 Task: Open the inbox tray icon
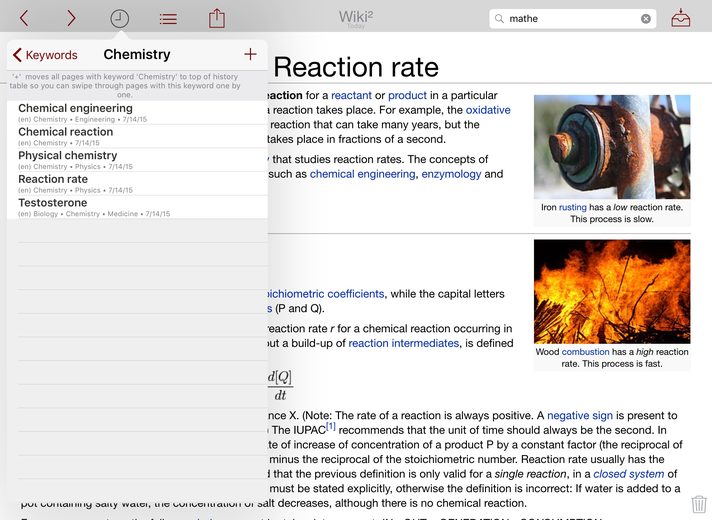click(681, 19)
